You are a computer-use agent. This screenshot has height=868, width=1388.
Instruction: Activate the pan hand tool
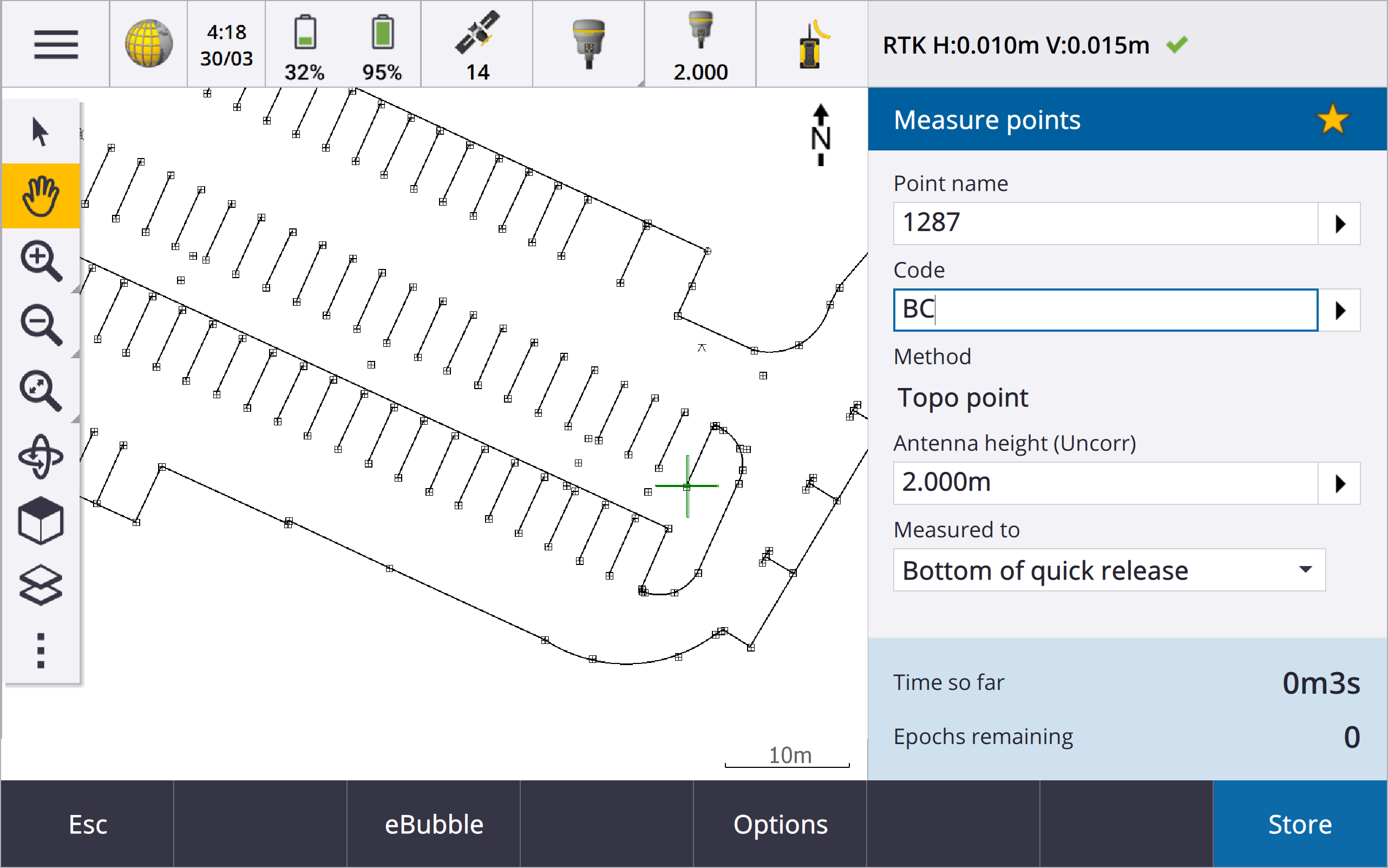click(x=41, y=196)
